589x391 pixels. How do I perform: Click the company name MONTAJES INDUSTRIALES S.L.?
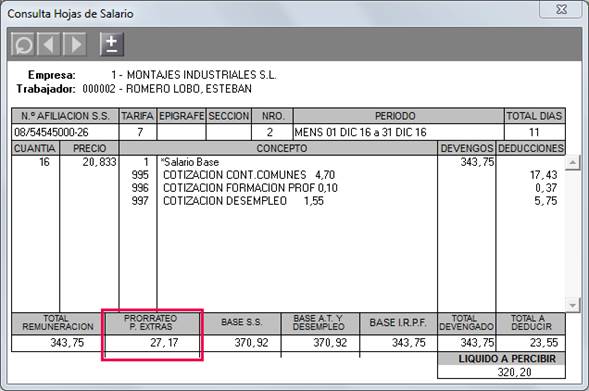pyautogui.click(x=201, y=75)
